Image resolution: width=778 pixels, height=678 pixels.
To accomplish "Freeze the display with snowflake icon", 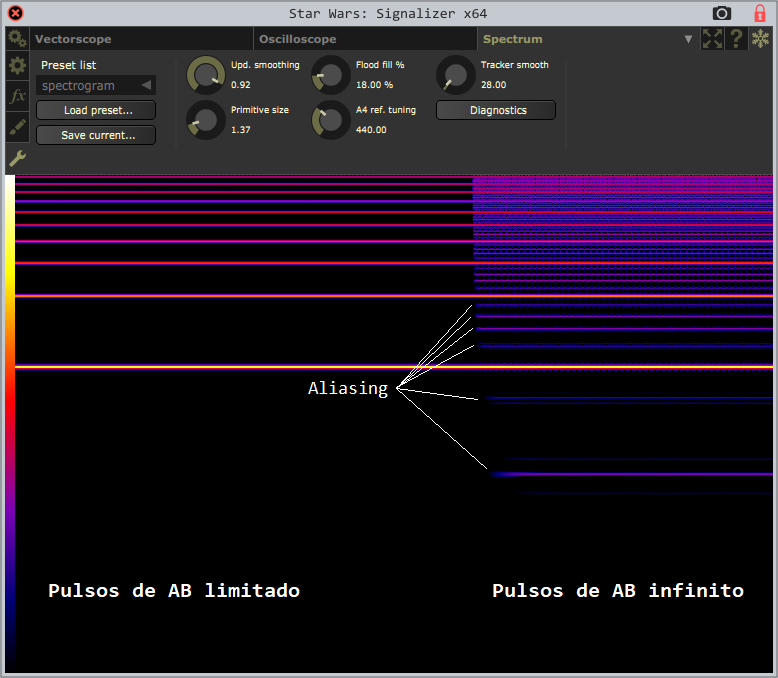I will click(x=760, y=38).
